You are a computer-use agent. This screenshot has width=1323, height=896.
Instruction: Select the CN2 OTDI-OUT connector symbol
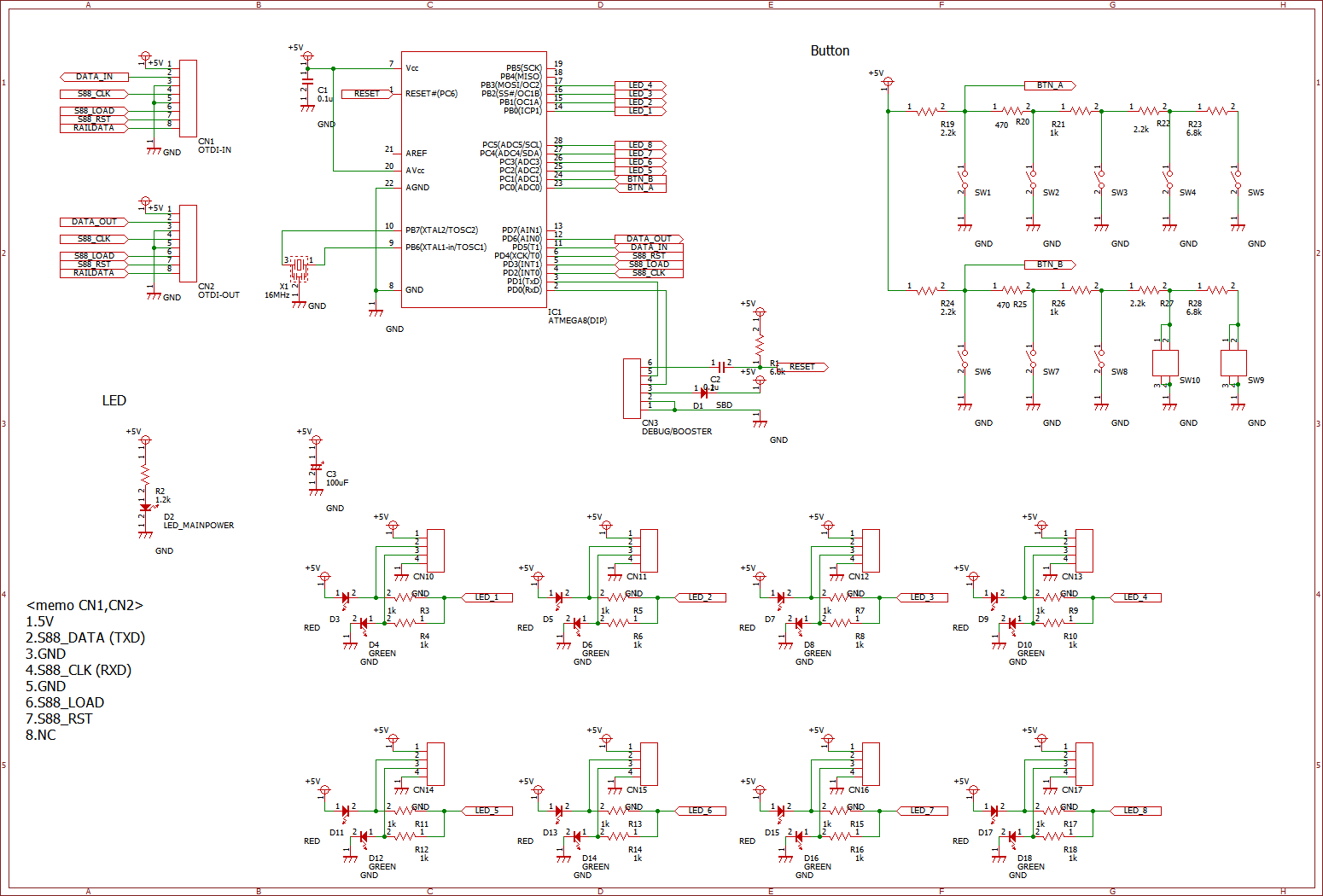tap(188, 243)
